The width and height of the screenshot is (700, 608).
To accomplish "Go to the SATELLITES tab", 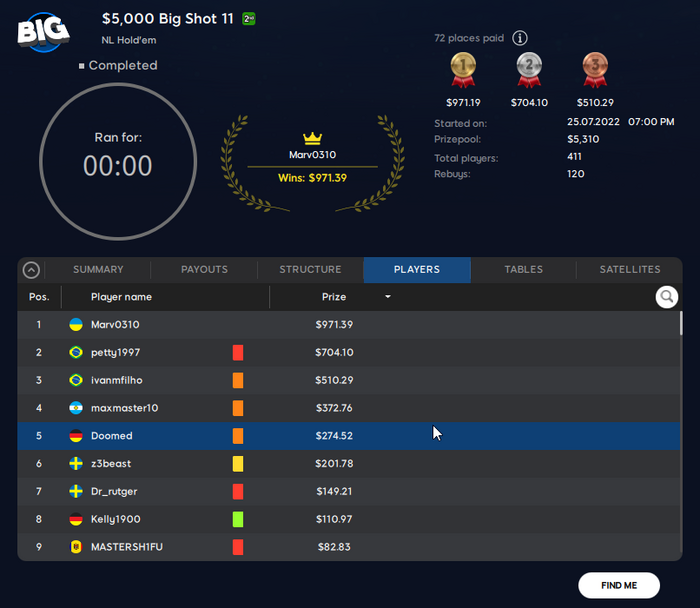I will pos(629,270).
